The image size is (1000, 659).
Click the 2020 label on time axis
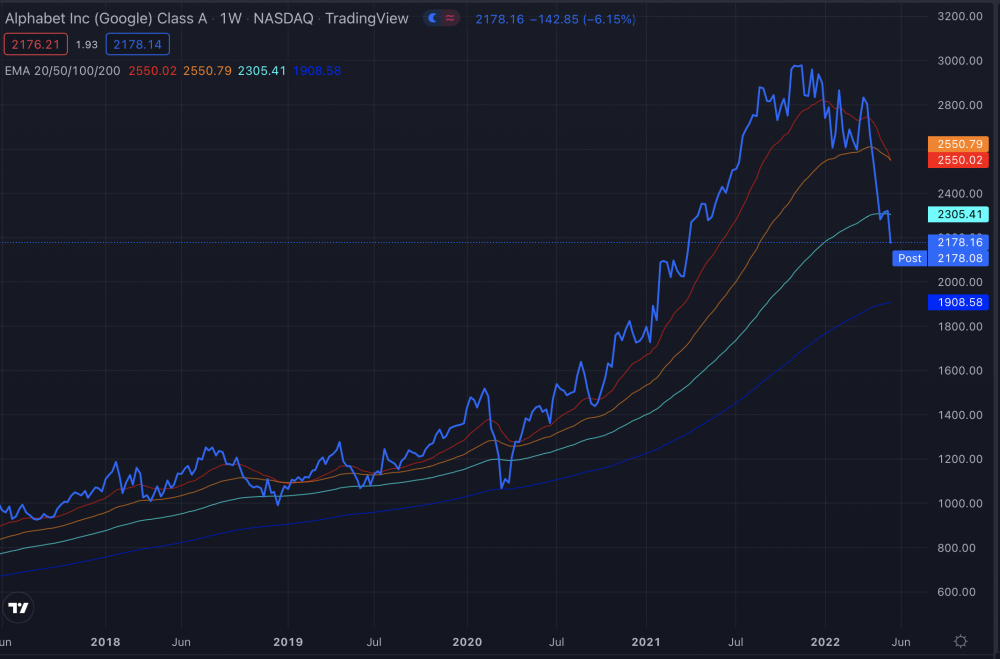click(467, 642)
